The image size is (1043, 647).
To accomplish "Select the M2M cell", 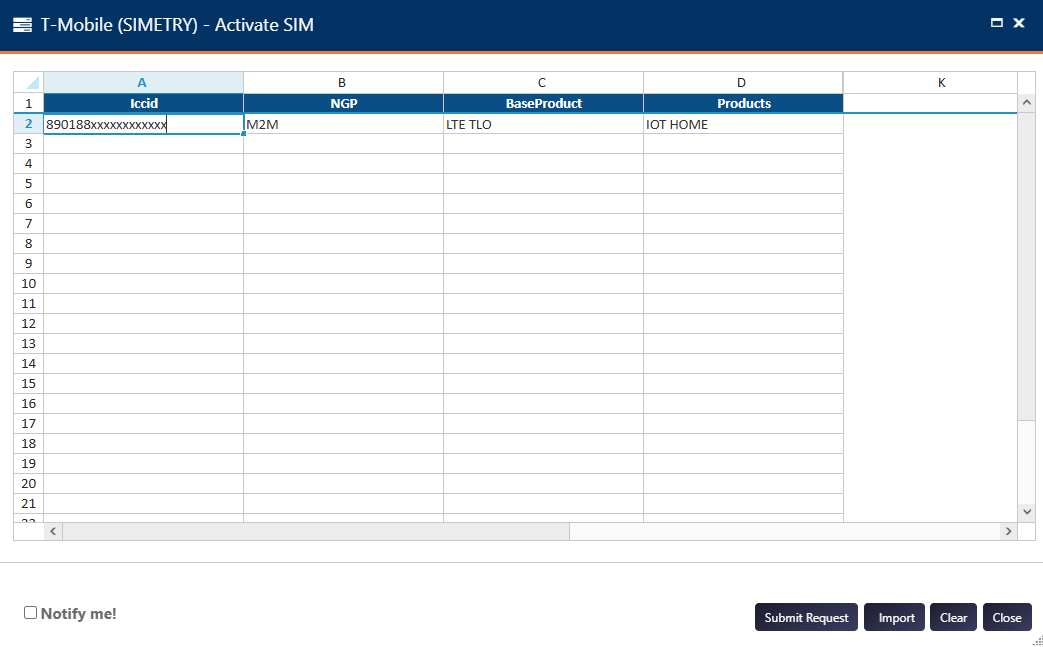I will [x=343, y=124].
